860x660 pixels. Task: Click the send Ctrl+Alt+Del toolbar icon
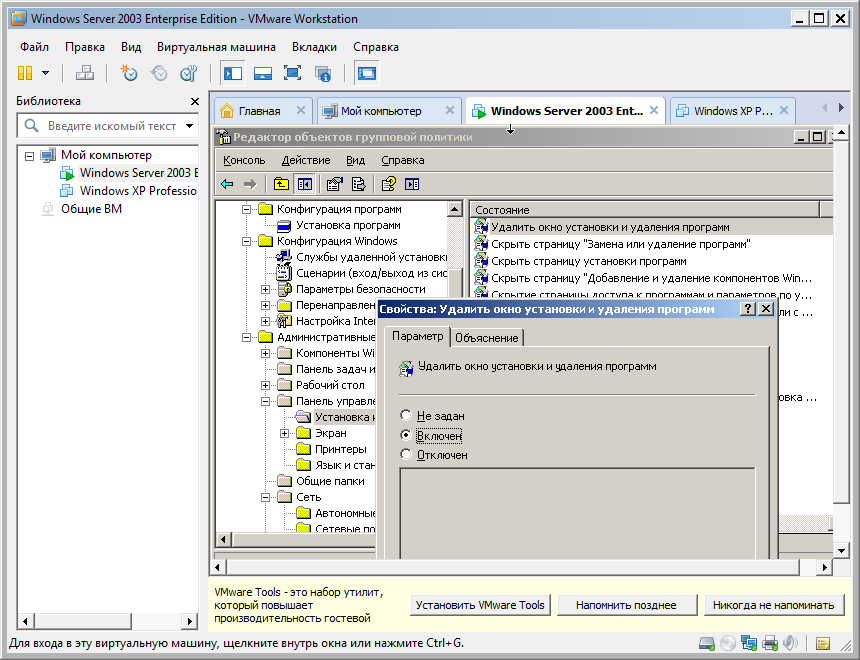click(x=84, y=73)
